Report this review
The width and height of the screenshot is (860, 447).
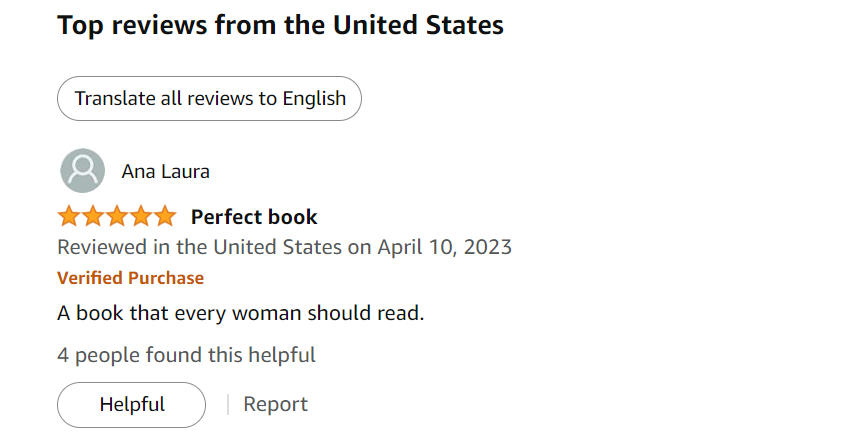(275, 404)
